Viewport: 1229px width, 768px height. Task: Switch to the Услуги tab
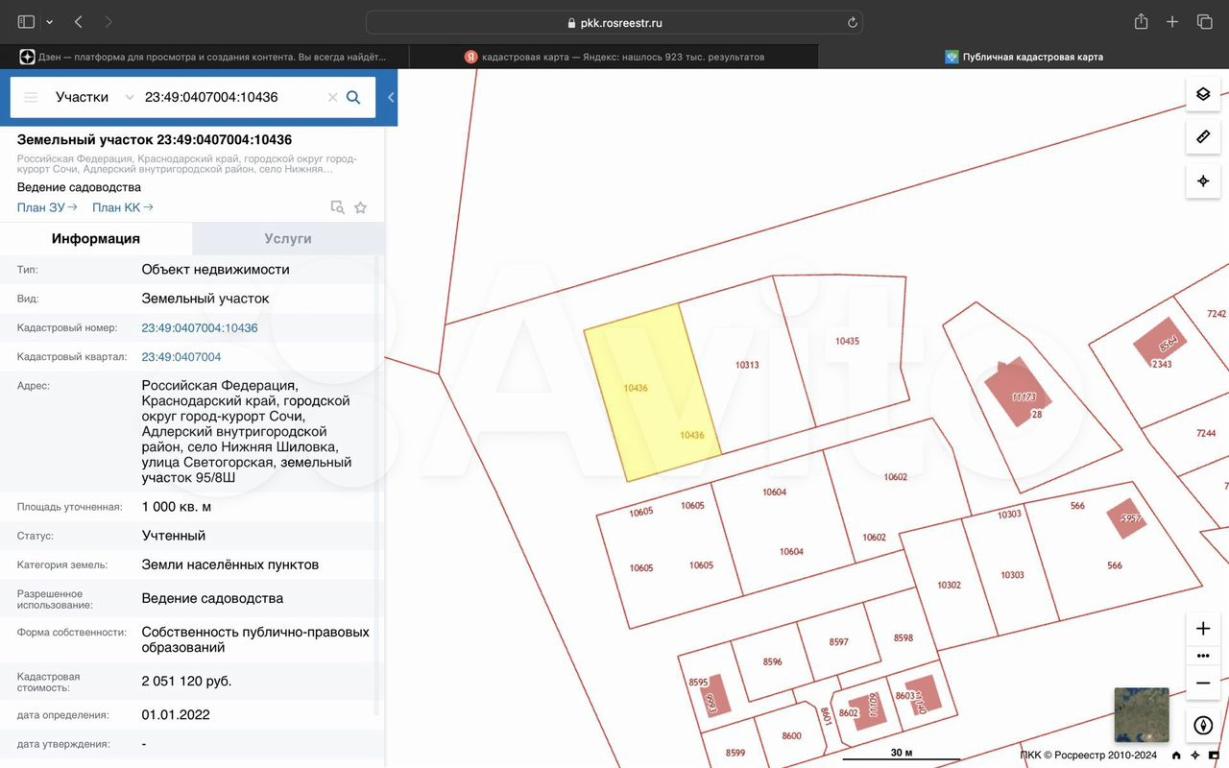[x=288, y=239]
